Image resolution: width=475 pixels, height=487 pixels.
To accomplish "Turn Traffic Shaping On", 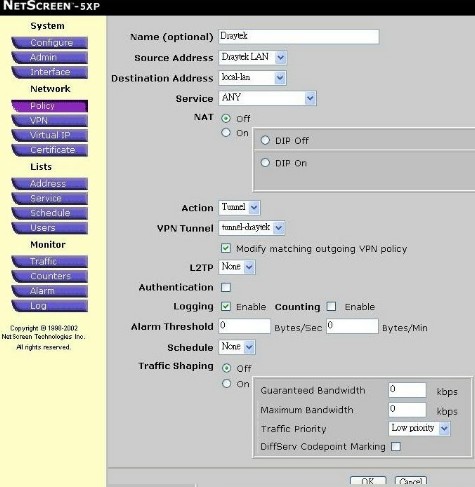I will [x=226, y=383].
